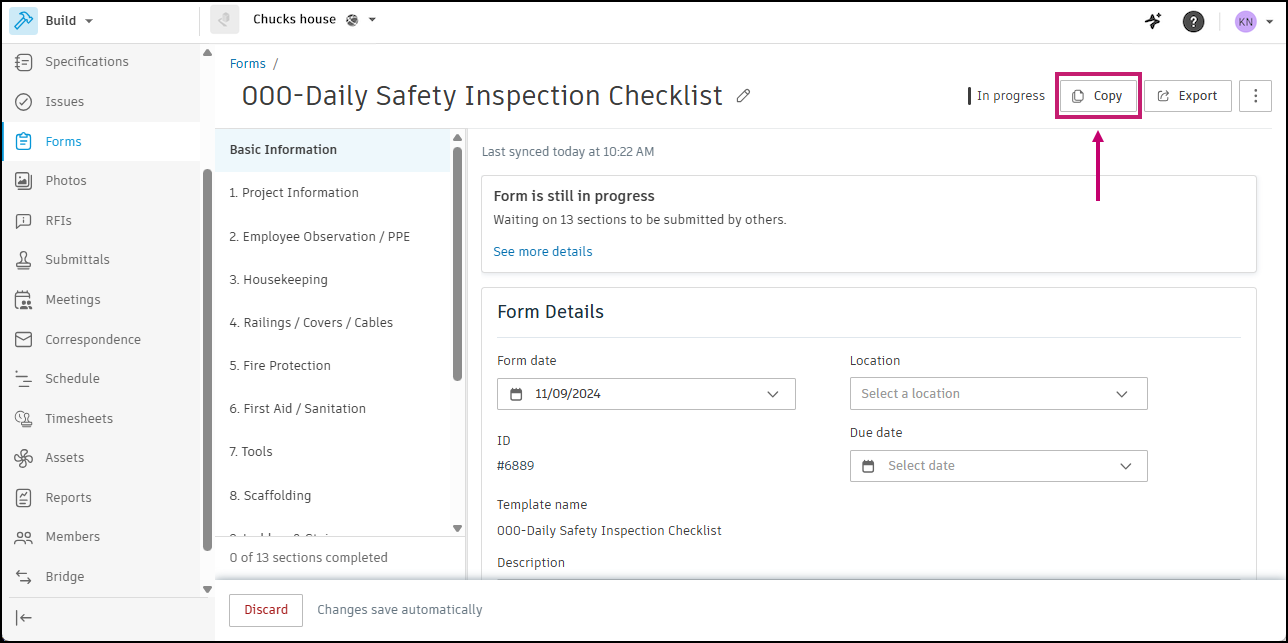Select the Basic Information section

283,150
